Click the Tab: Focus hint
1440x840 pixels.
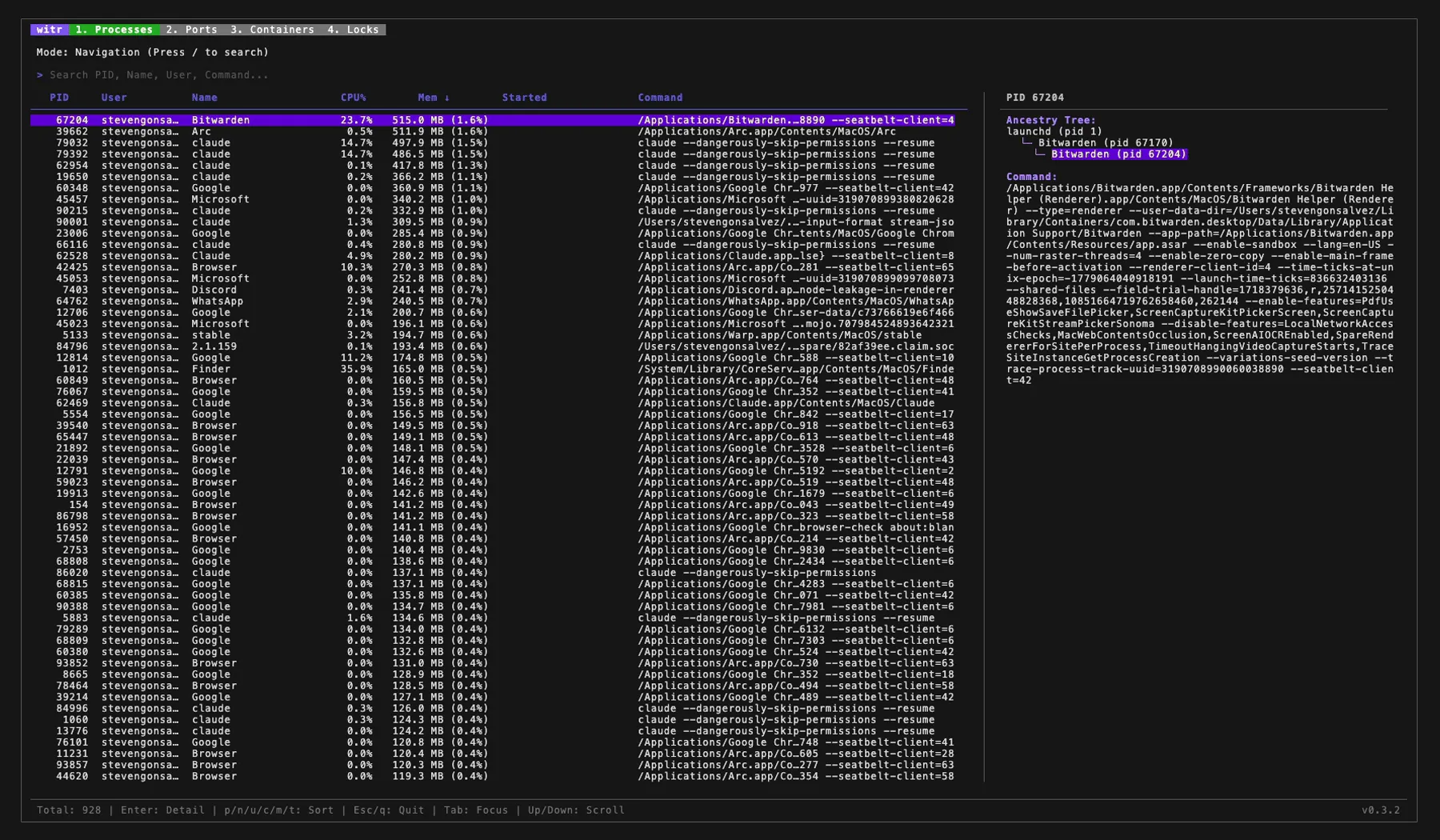tap(476, 810)
